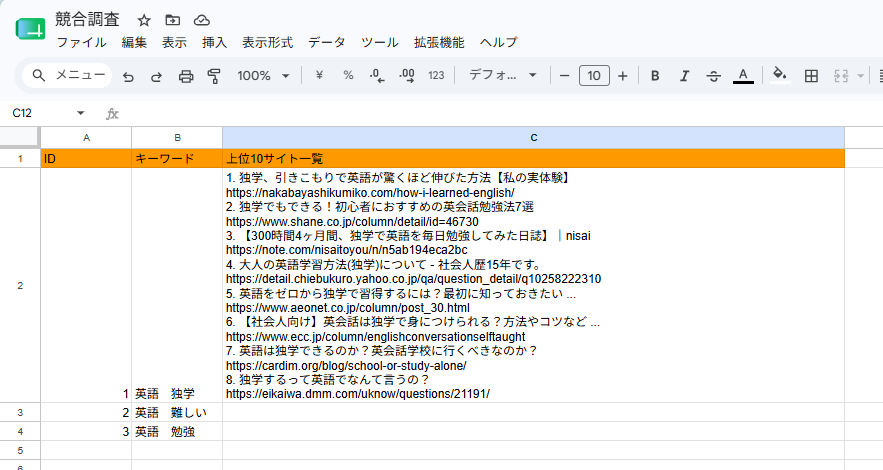Viewport: 883px width, 470px height.
Task: Open the zoom 100% dropdown
Action: coord(263,75)
